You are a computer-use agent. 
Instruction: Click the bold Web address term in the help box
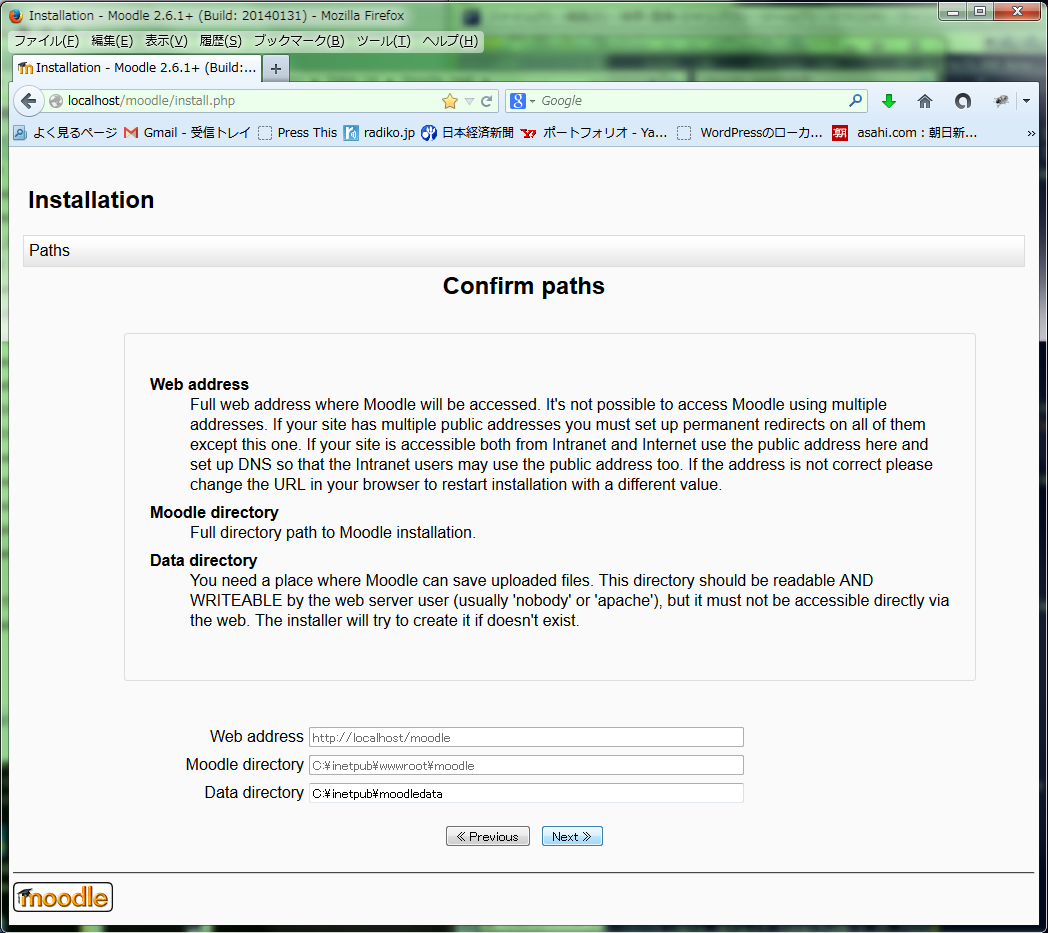199,384
